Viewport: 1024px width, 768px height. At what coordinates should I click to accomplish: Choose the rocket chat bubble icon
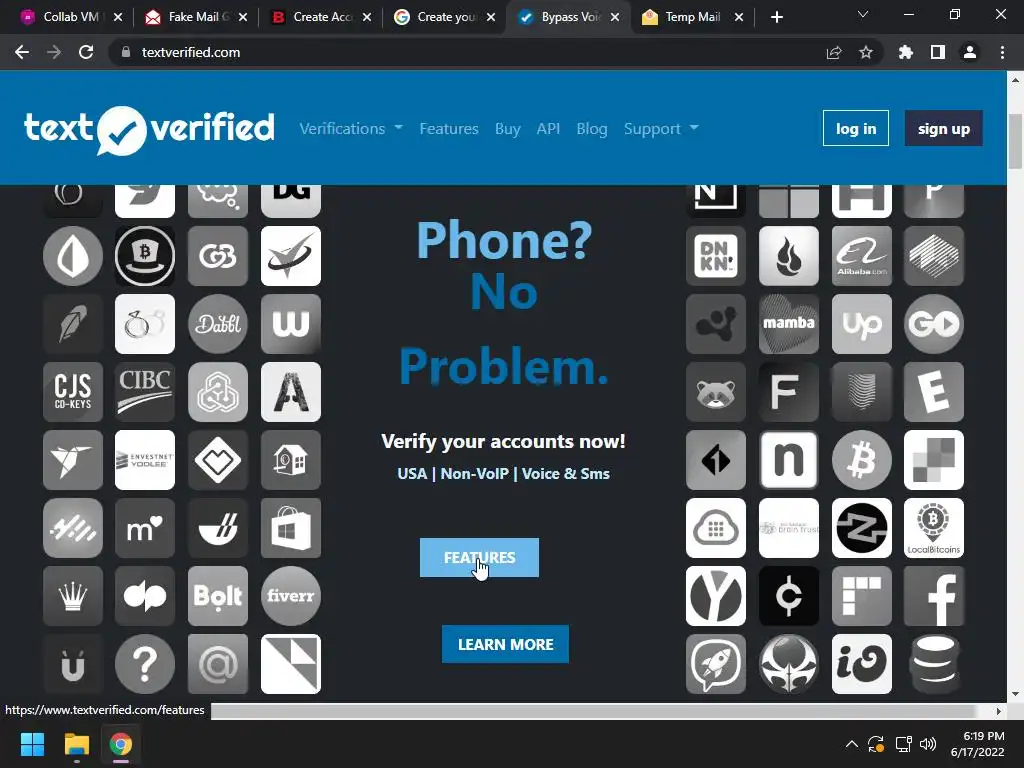716,664
